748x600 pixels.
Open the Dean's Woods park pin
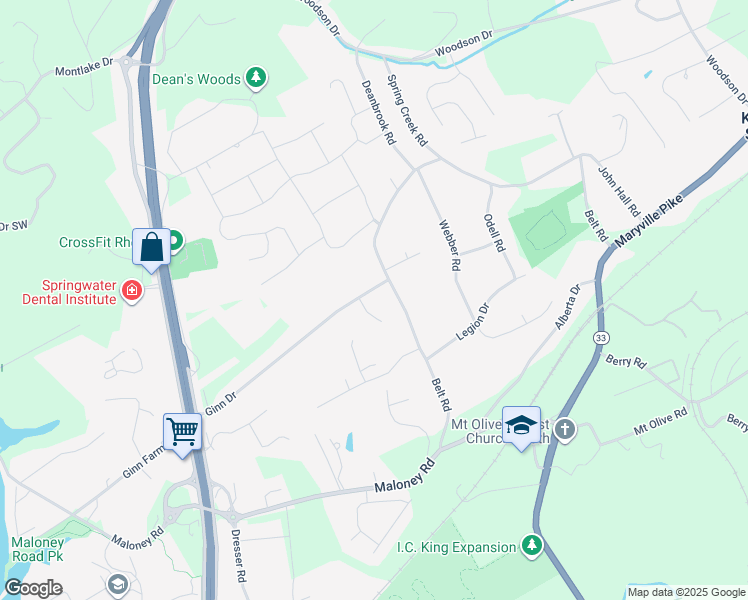[x=256, y=78]
